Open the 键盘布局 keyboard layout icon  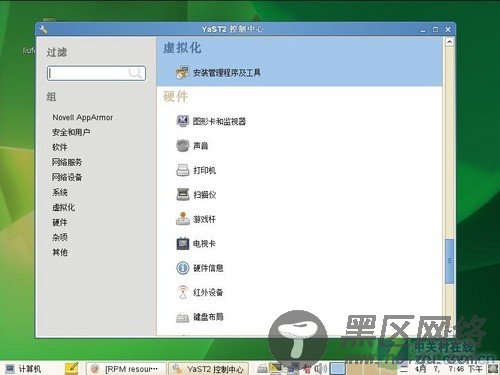click(182, 317)
